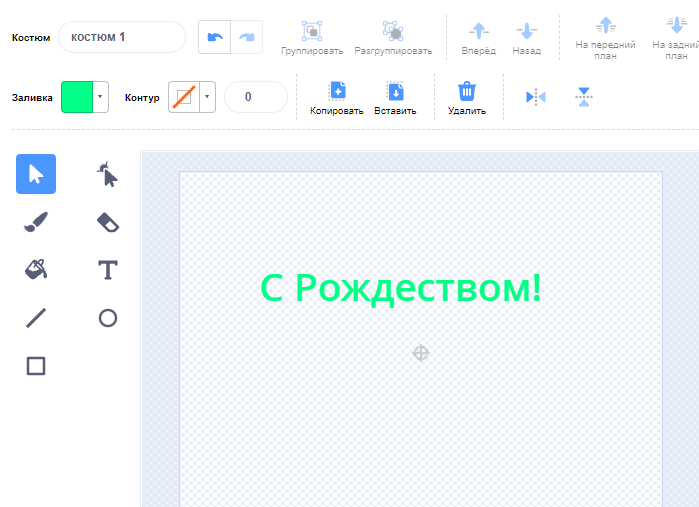This screenshot has height=507, width=699.
Task: Flip the costume horizontally
Action: [x=536, y=97]
